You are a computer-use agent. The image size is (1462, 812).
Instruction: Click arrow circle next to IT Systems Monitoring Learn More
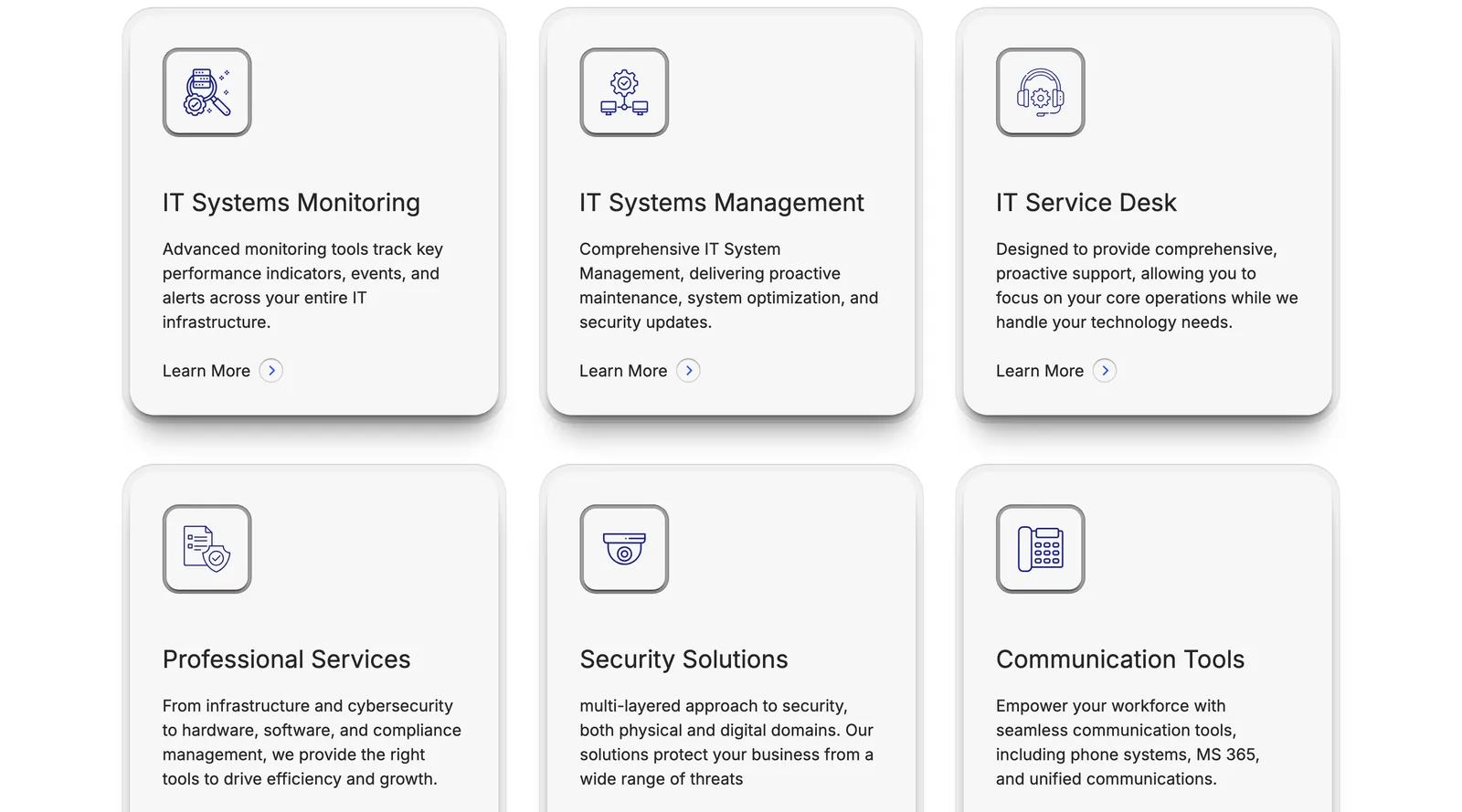click(271, 370)
